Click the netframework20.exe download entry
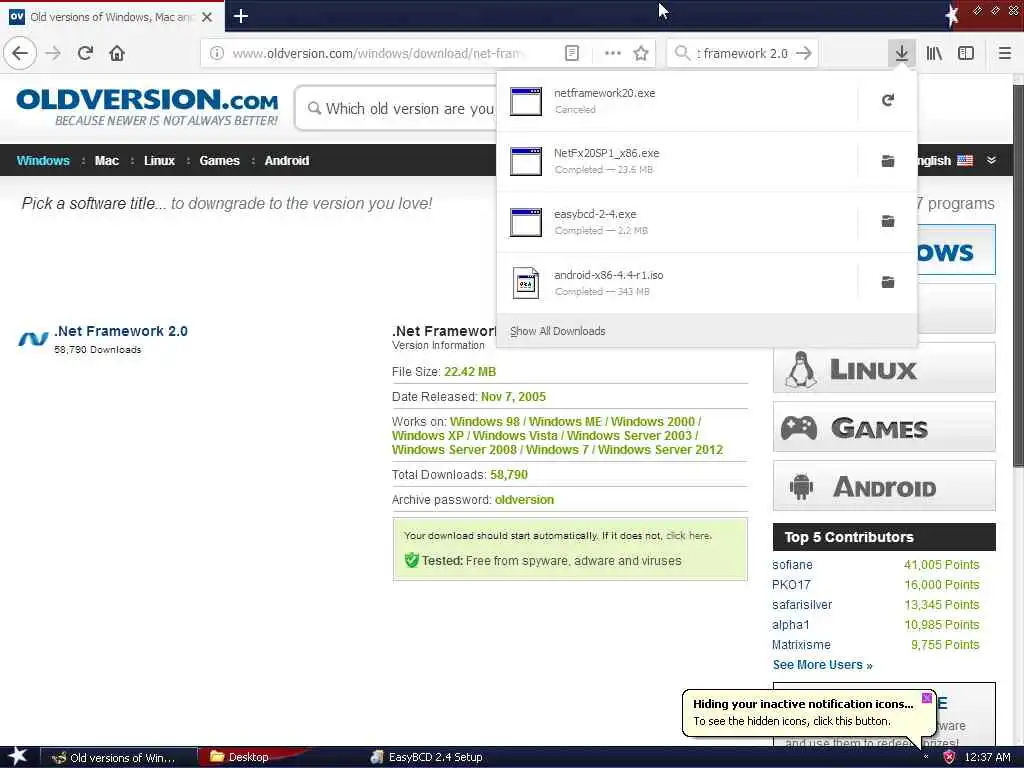 coord(677,101)
